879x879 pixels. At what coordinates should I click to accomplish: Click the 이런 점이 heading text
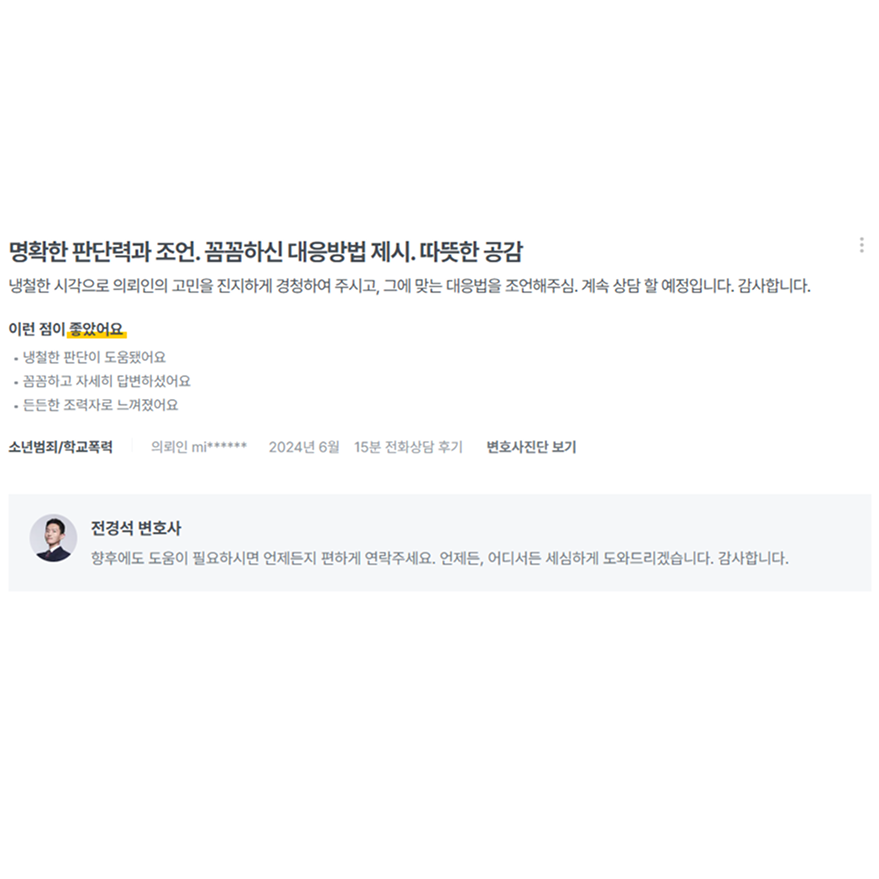[37, 329]
